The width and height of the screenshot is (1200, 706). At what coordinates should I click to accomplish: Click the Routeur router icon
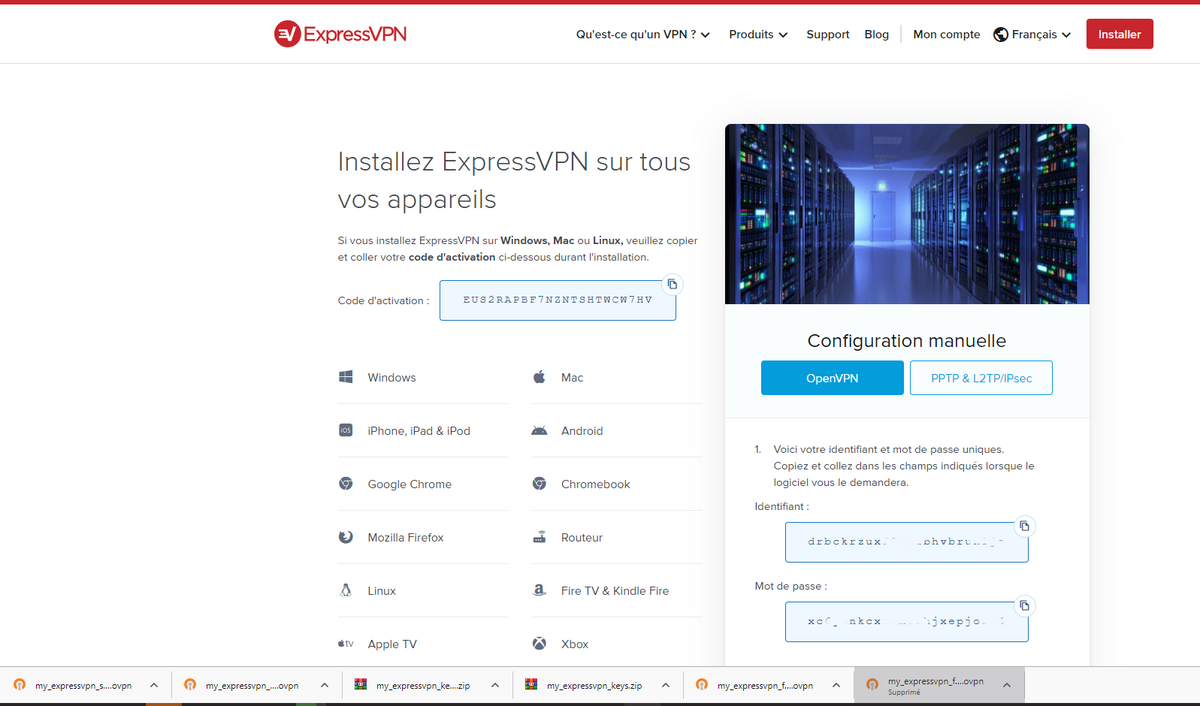539,537
